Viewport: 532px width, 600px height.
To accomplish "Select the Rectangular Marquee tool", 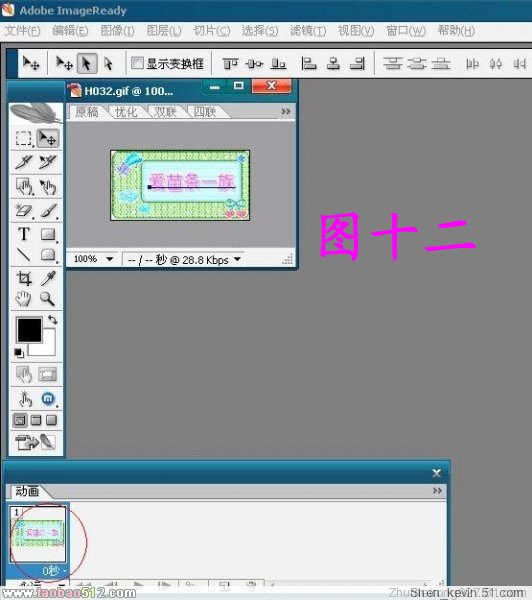I will [24, 139].
